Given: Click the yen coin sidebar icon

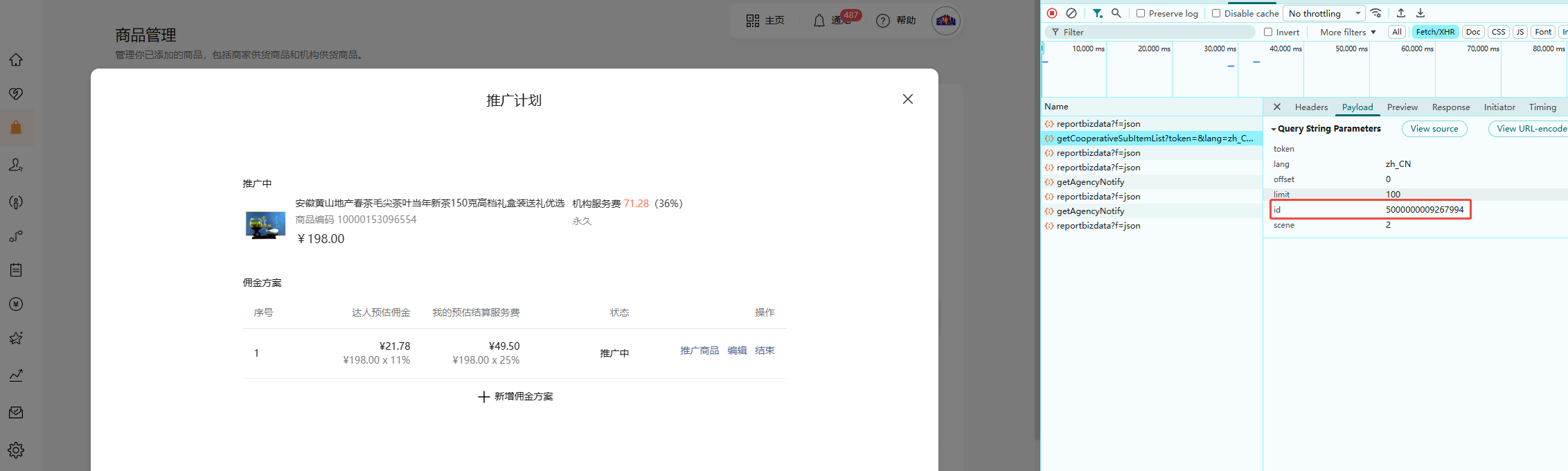Looking at the screenshot, I should pyautogui.click(x=16, y=304).
